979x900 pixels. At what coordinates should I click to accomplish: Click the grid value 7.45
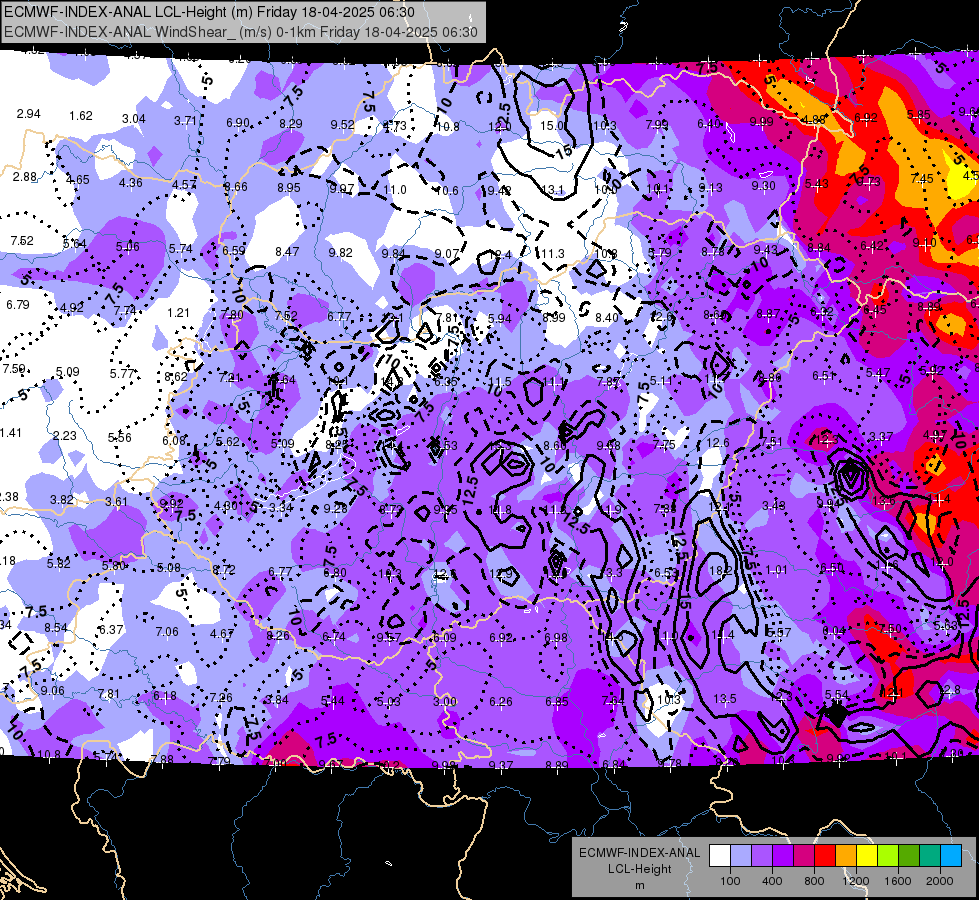point(922,179)
